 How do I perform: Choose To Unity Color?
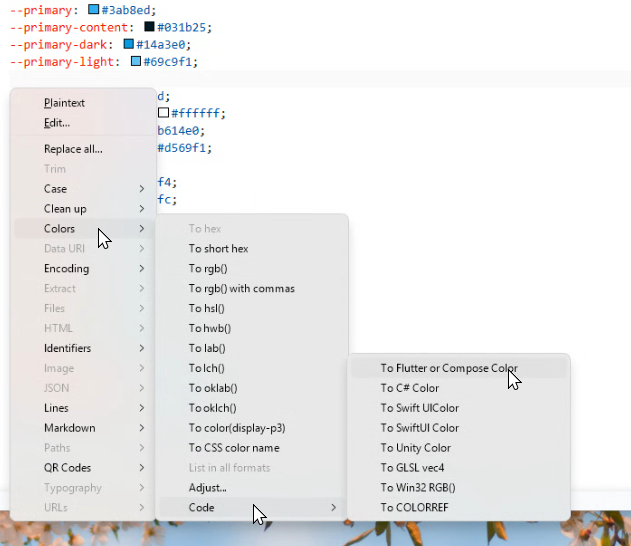coord(416,448)
